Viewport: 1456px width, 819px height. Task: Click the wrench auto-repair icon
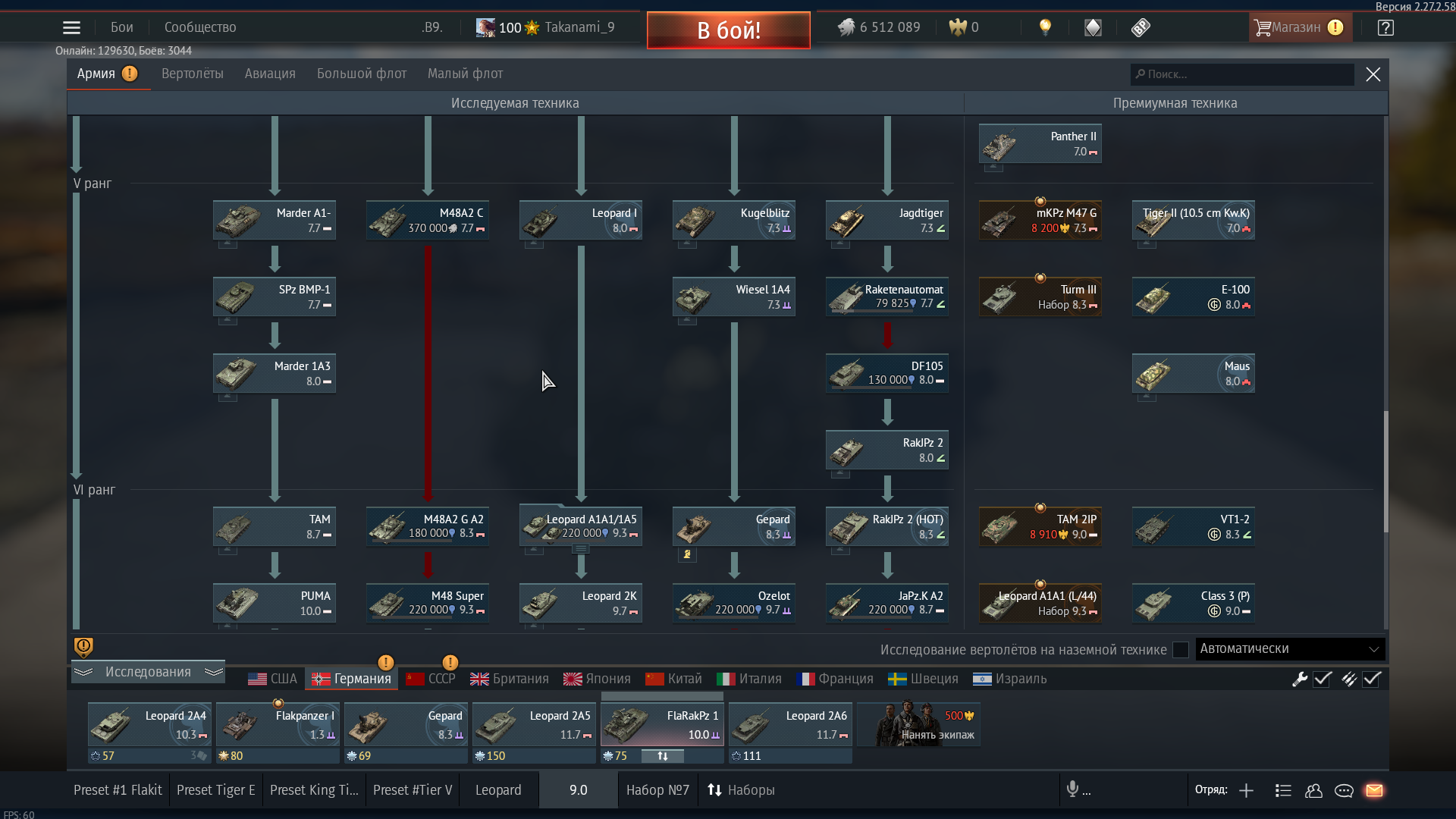pos(1300,679)
